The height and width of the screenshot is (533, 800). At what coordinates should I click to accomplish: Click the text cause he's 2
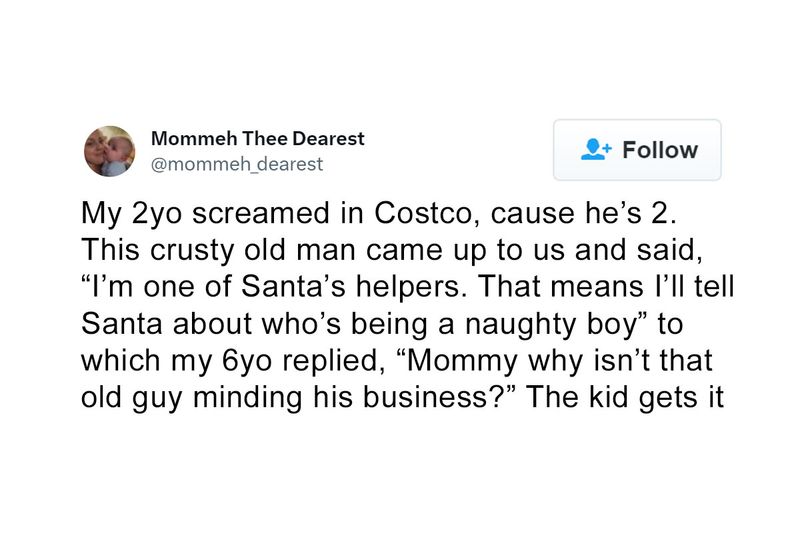point(584,213)
